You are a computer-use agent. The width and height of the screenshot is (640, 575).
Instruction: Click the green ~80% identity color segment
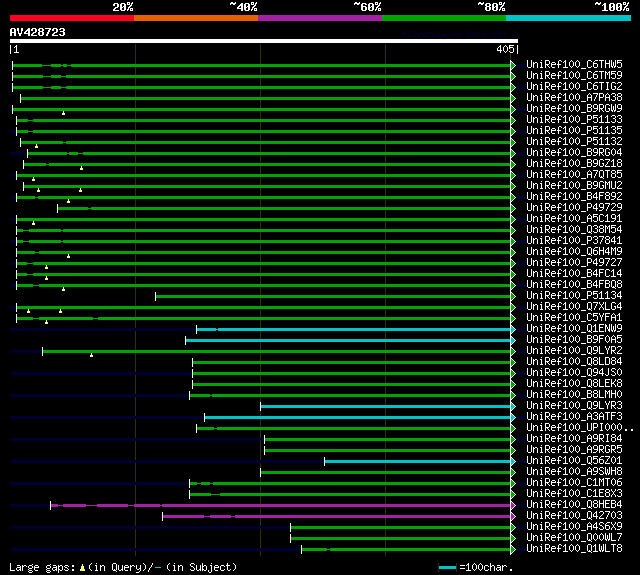click(x=444, y=18)
